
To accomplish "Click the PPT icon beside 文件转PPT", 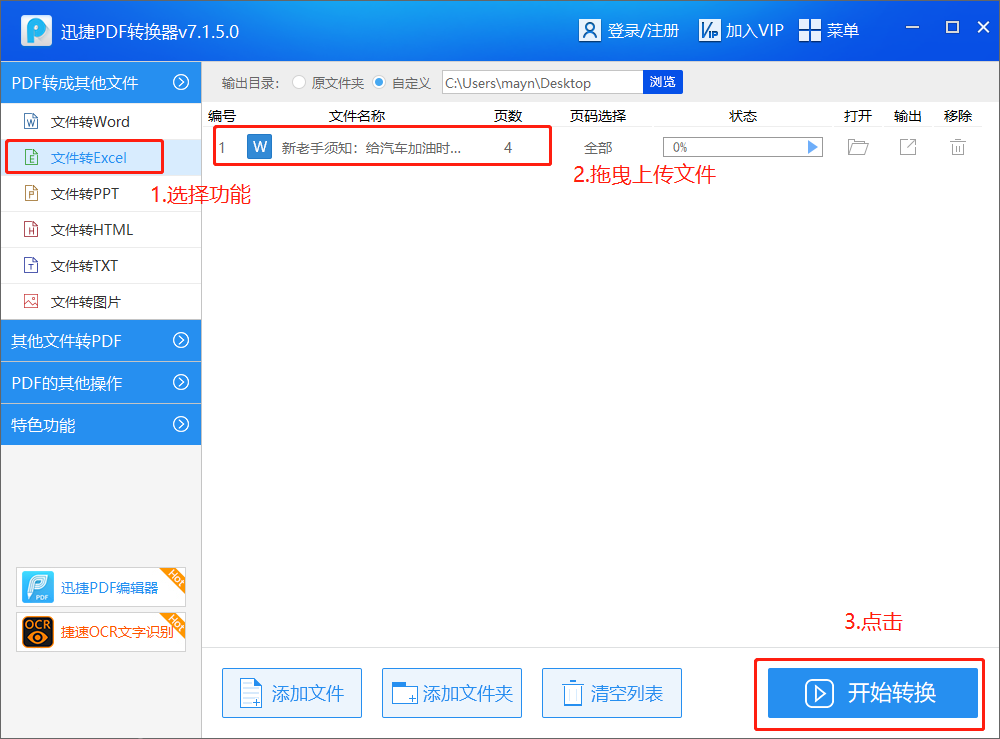I will (x=31, y=193).
